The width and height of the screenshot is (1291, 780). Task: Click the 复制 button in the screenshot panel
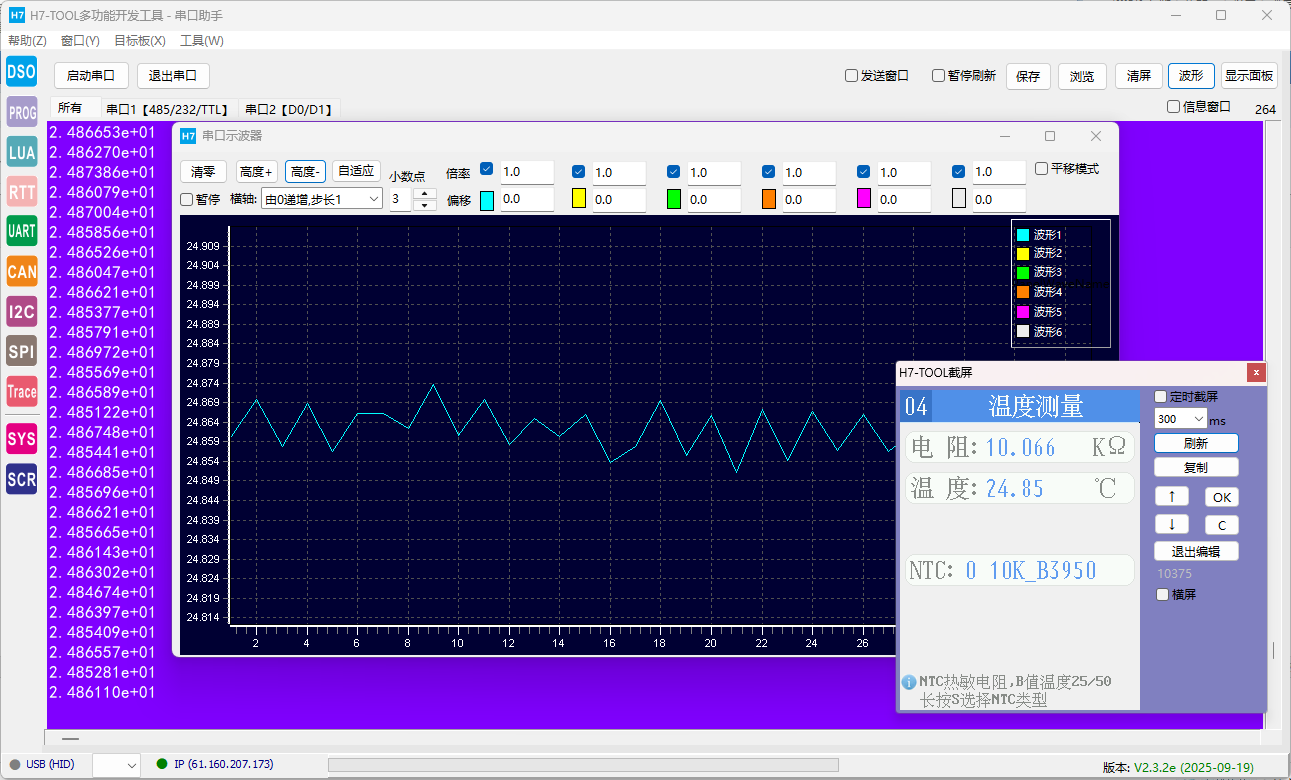(1196, 468)
